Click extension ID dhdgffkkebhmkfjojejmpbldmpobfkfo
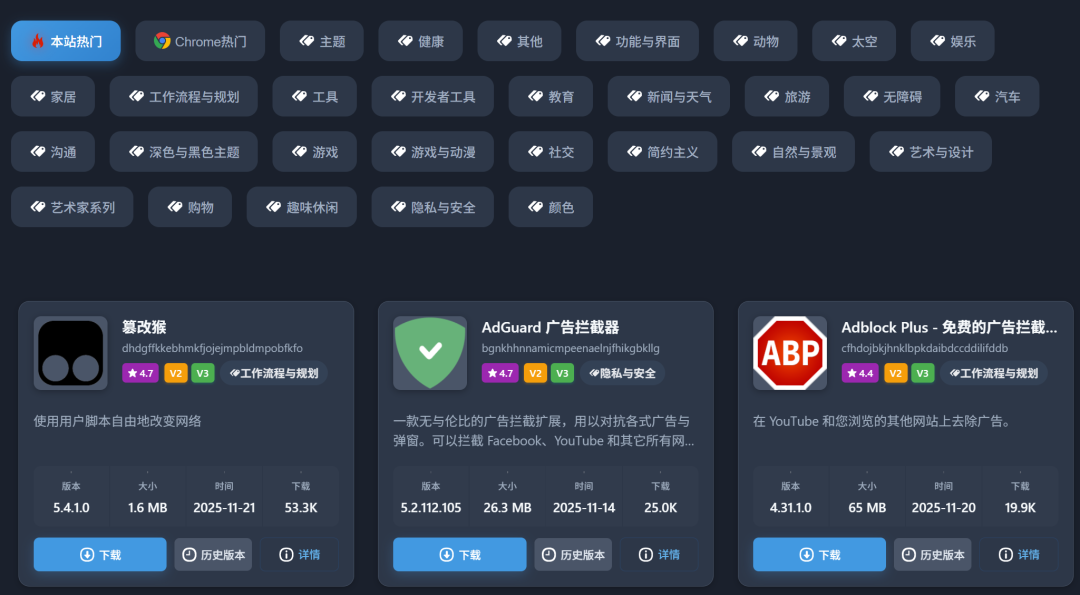The height and width of the screenshot is (595, 1080). [212, 348]
